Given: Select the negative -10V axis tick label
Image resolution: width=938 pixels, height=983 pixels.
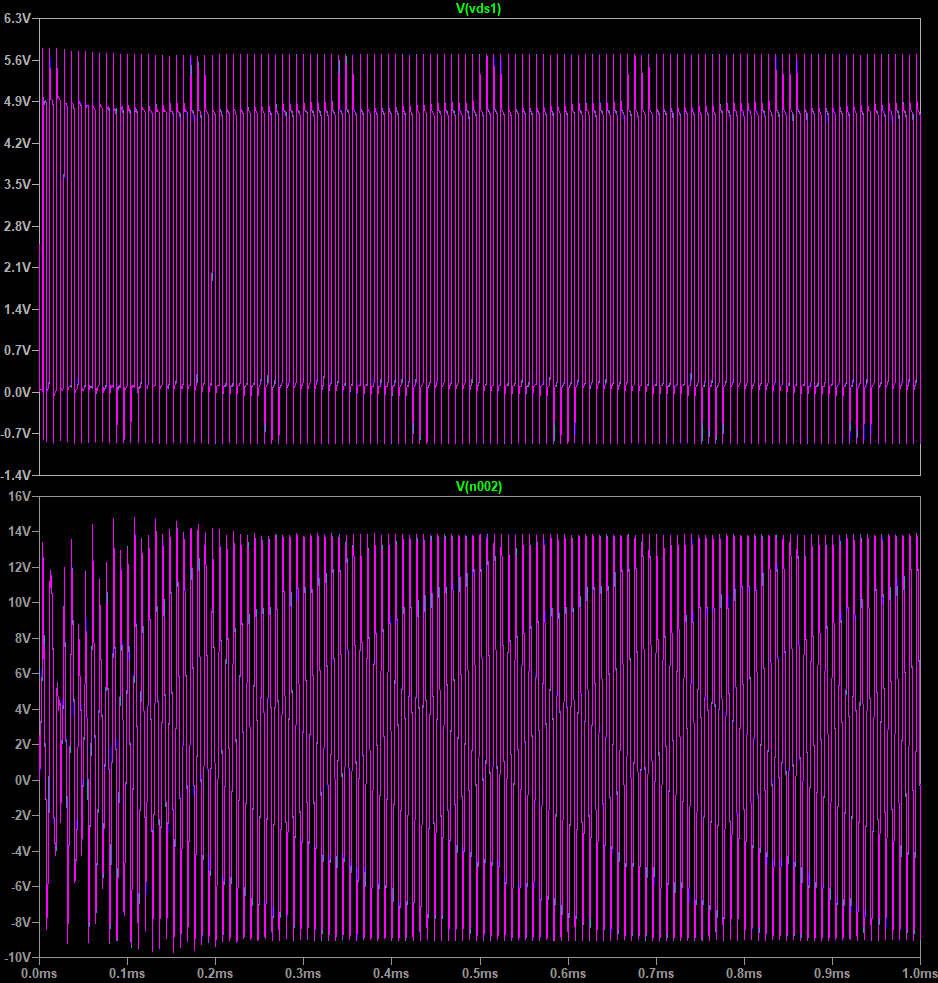Looking at the screenshot, I should (x=18, y=957).
